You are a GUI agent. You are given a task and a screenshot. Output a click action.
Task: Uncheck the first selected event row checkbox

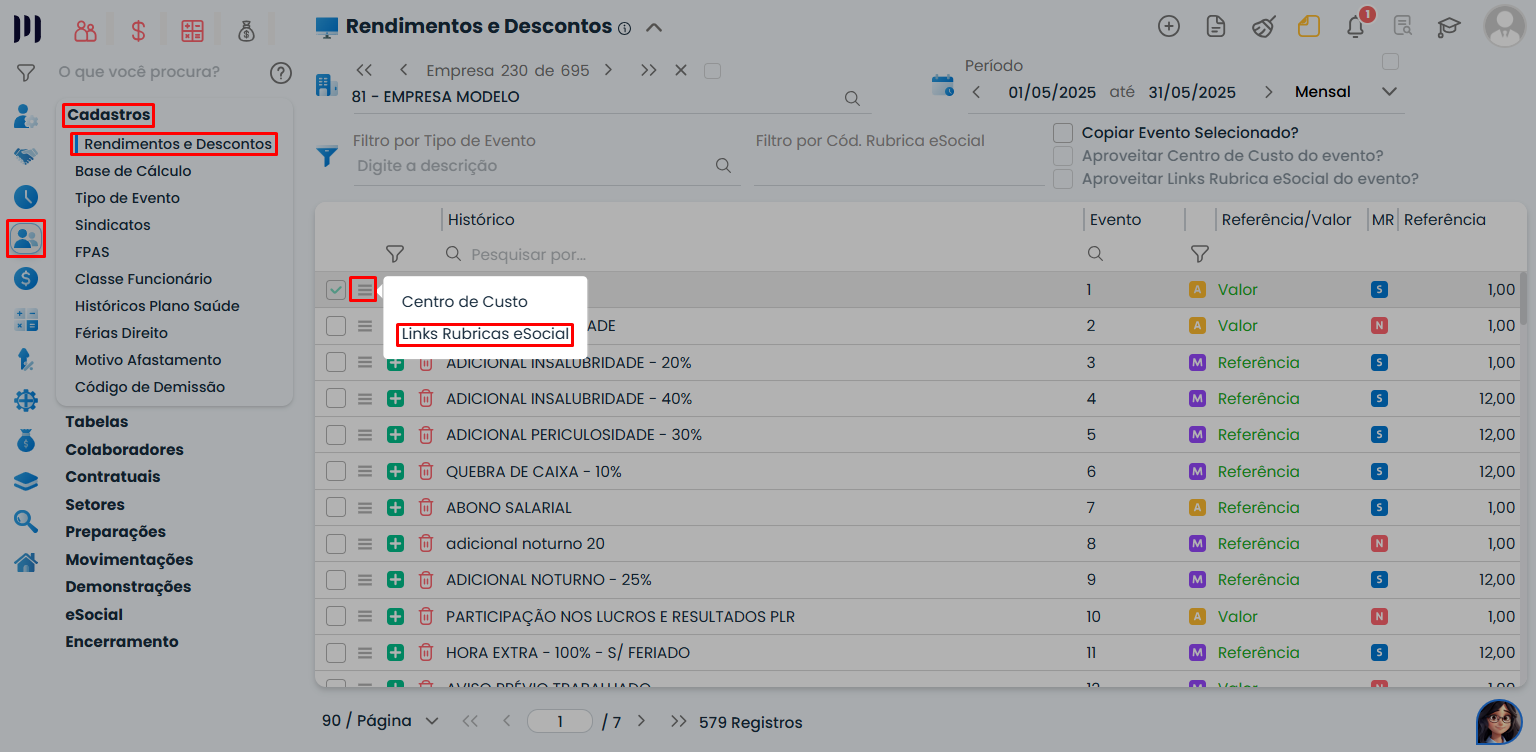click(x=336, y=290)
